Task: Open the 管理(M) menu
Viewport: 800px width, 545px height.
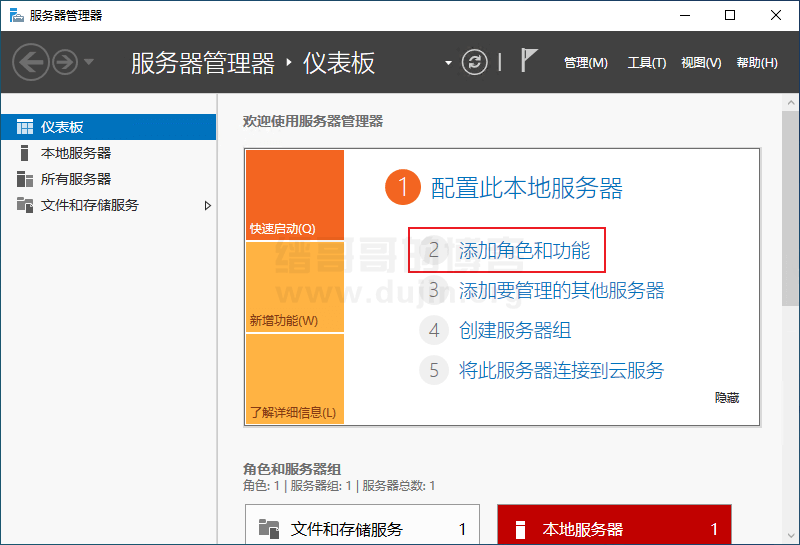Action: pos(585,63)
